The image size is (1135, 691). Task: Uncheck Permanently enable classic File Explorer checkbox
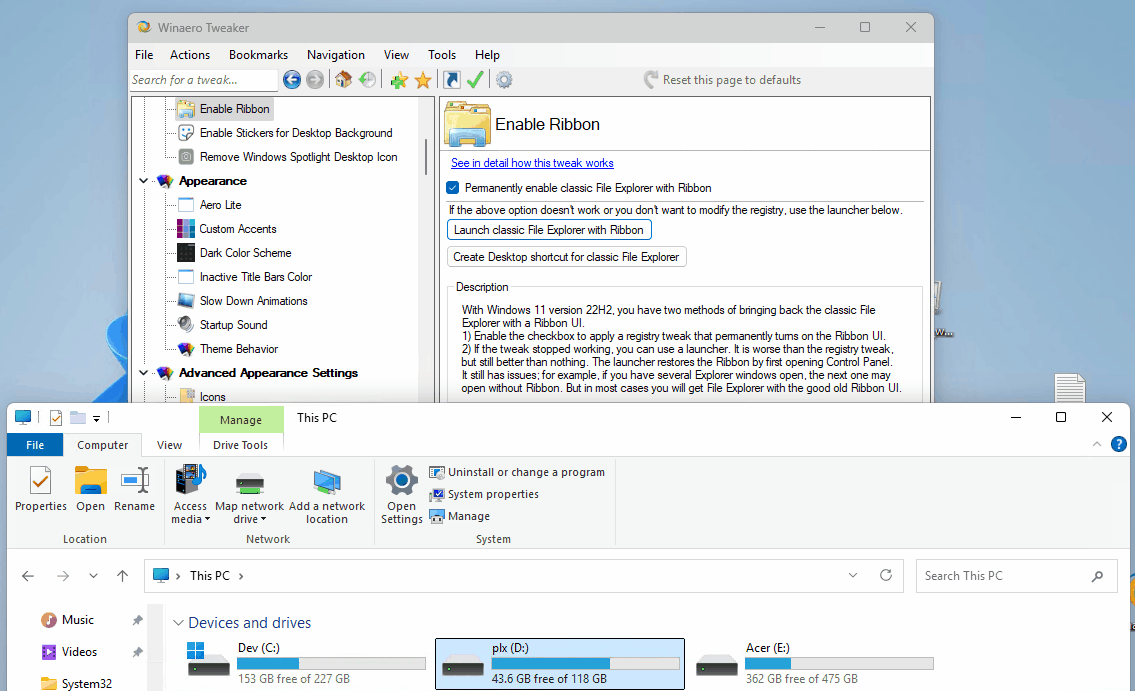(x=453, y=188)
